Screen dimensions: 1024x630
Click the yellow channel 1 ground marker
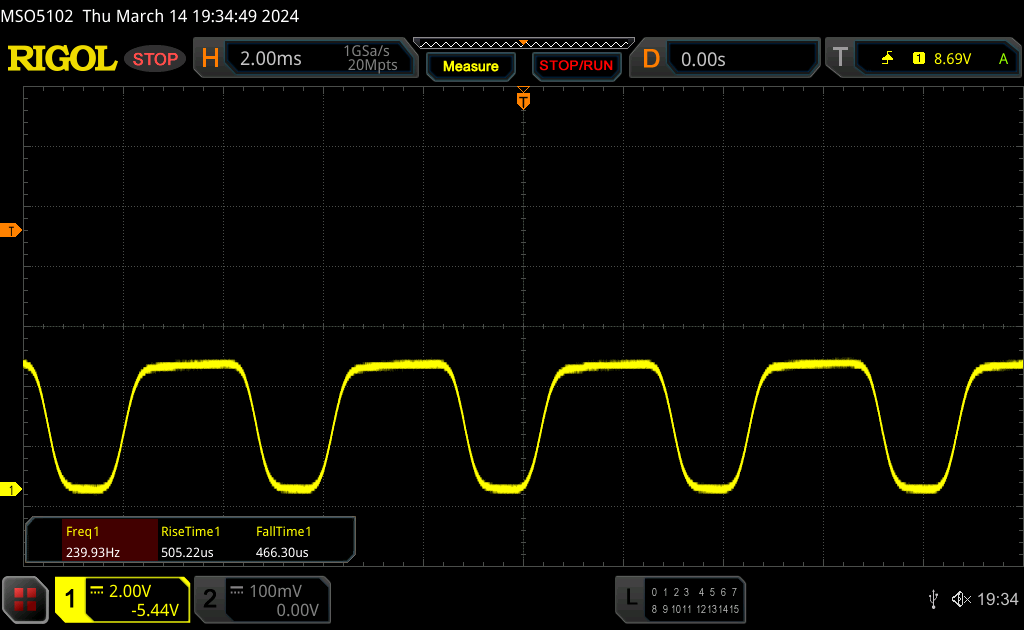pyautogui.click(x=11, y=489)
